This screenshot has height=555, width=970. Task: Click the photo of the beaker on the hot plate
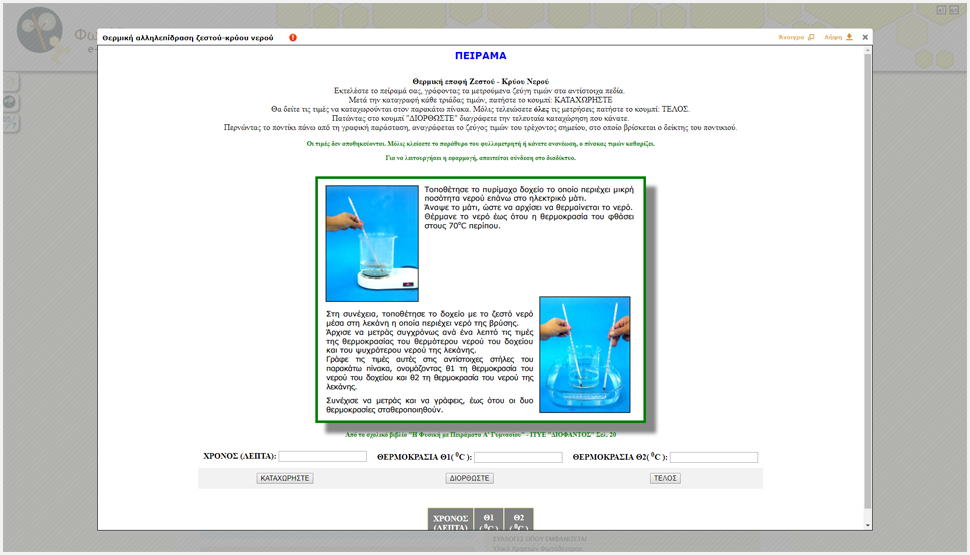[x=372, y=243]
